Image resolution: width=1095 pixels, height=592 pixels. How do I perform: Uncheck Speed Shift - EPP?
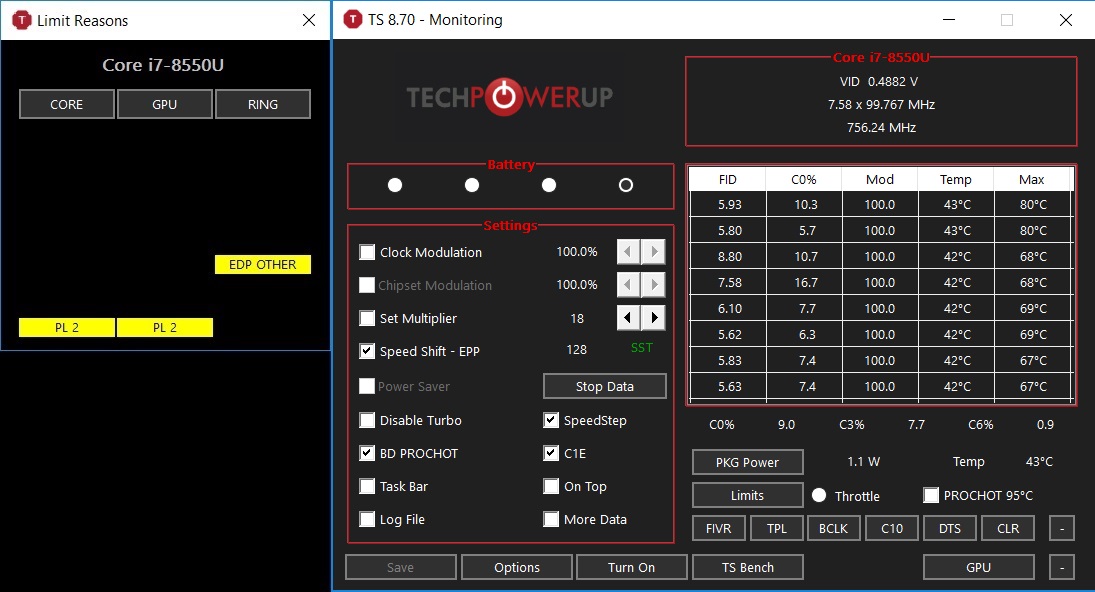point(367,351)
